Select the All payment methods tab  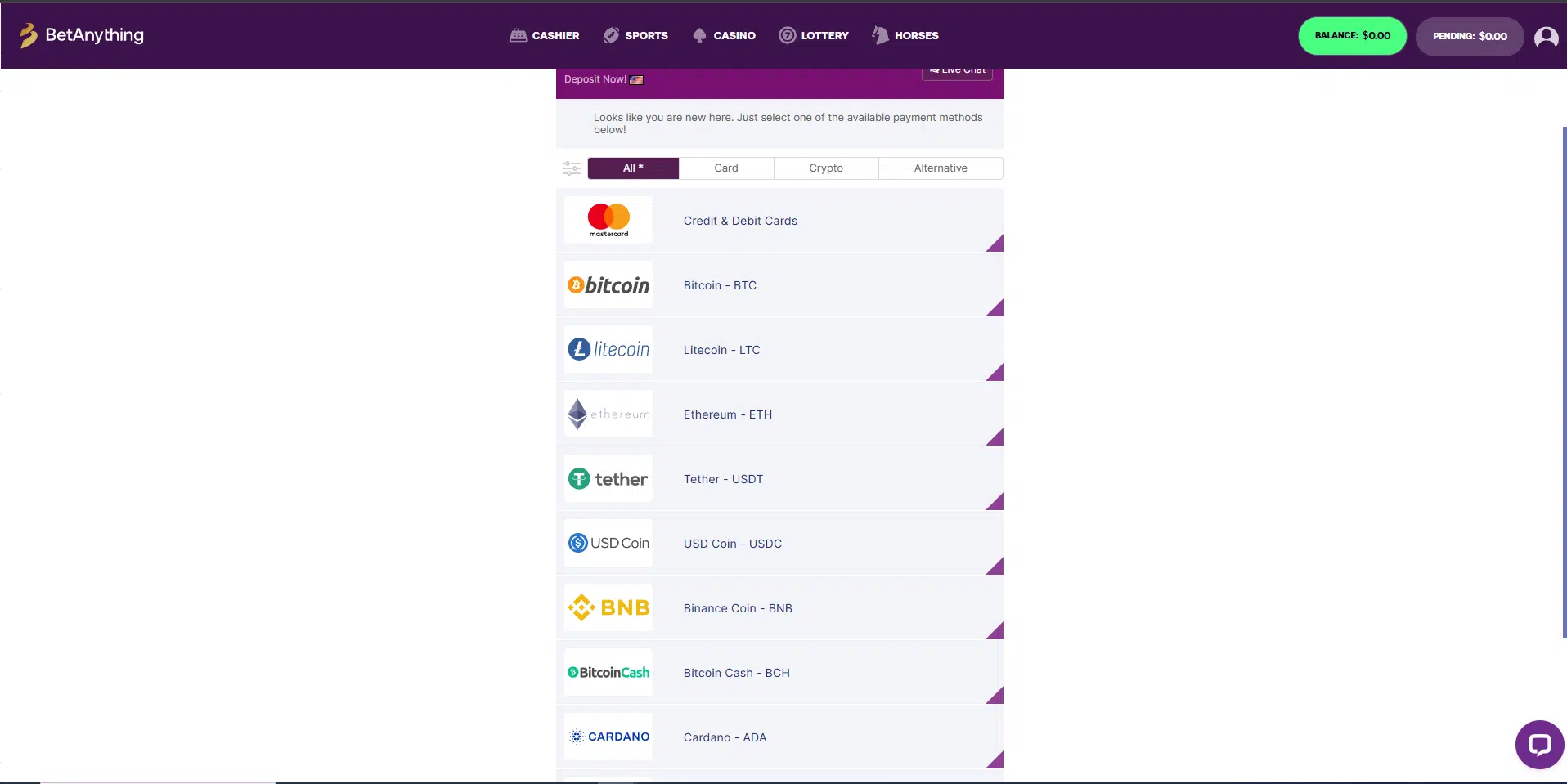pyautogui.click(x=633, y=168)
